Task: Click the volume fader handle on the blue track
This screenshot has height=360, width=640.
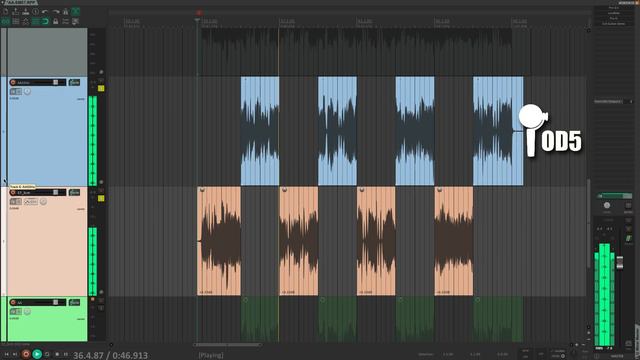Action: [56, 82]
